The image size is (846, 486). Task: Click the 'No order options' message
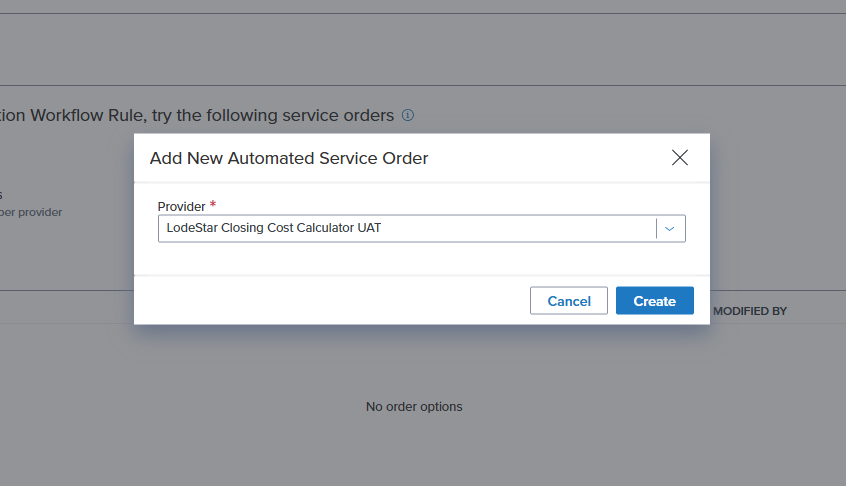[x=414, y=407]
